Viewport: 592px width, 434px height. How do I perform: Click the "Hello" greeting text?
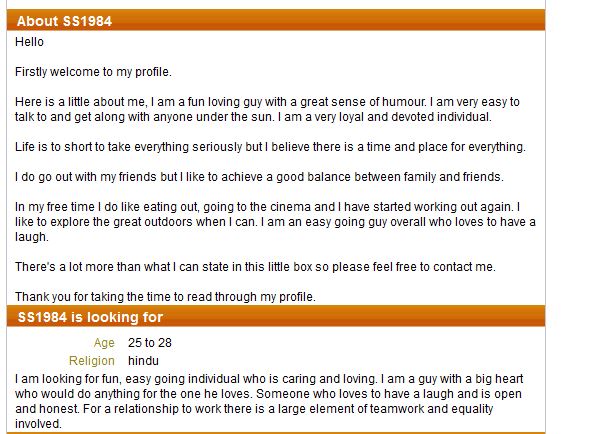coord(29,42)
